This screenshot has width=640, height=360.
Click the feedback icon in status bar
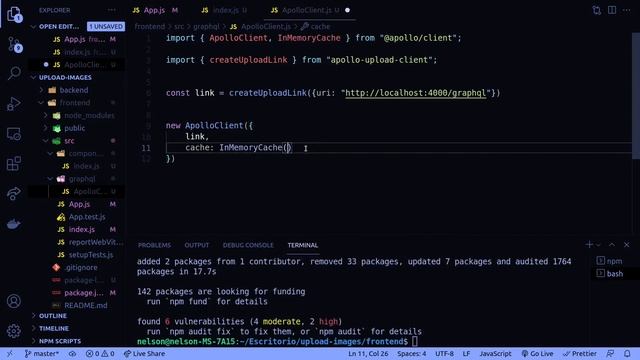[x=610, y=353]
